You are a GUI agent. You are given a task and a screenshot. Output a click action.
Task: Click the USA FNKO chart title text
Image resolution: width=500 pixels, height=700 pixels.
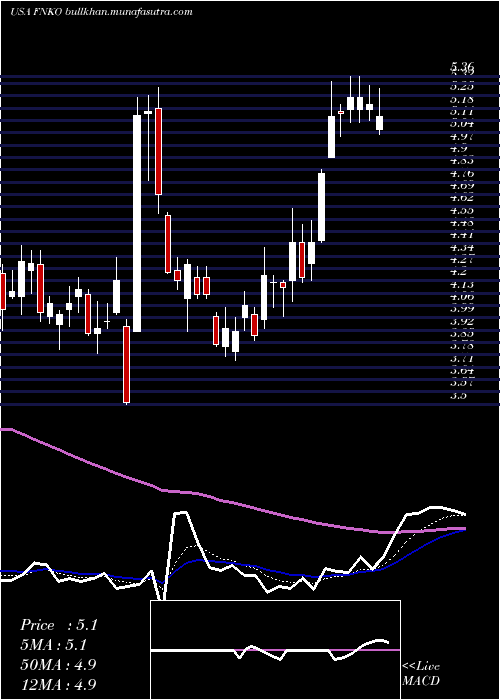click(37, 12)
